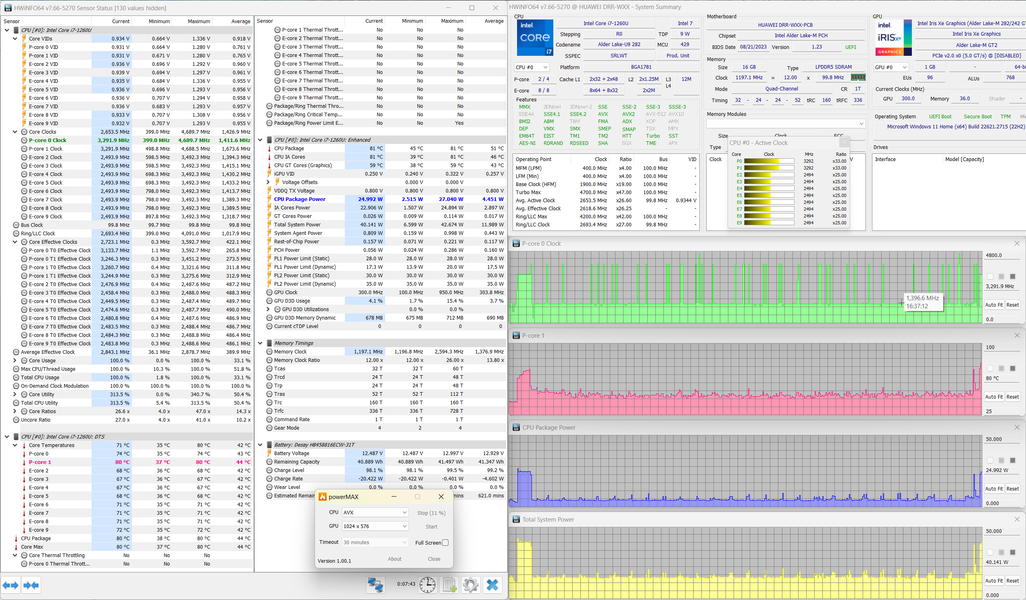Click the log file export icon

coord(448,585)
